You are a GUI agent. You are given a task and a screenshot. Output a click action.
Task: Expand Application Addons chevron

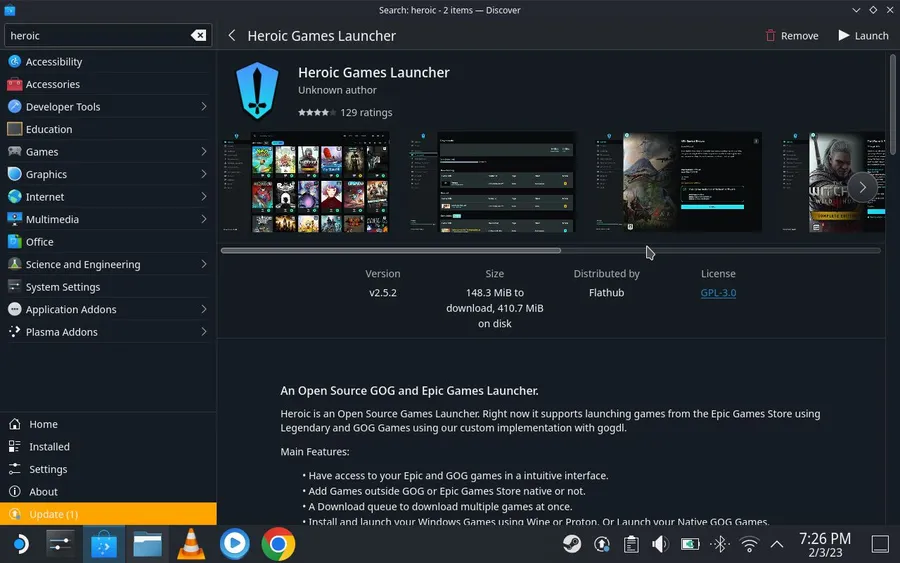coord(204,309)
